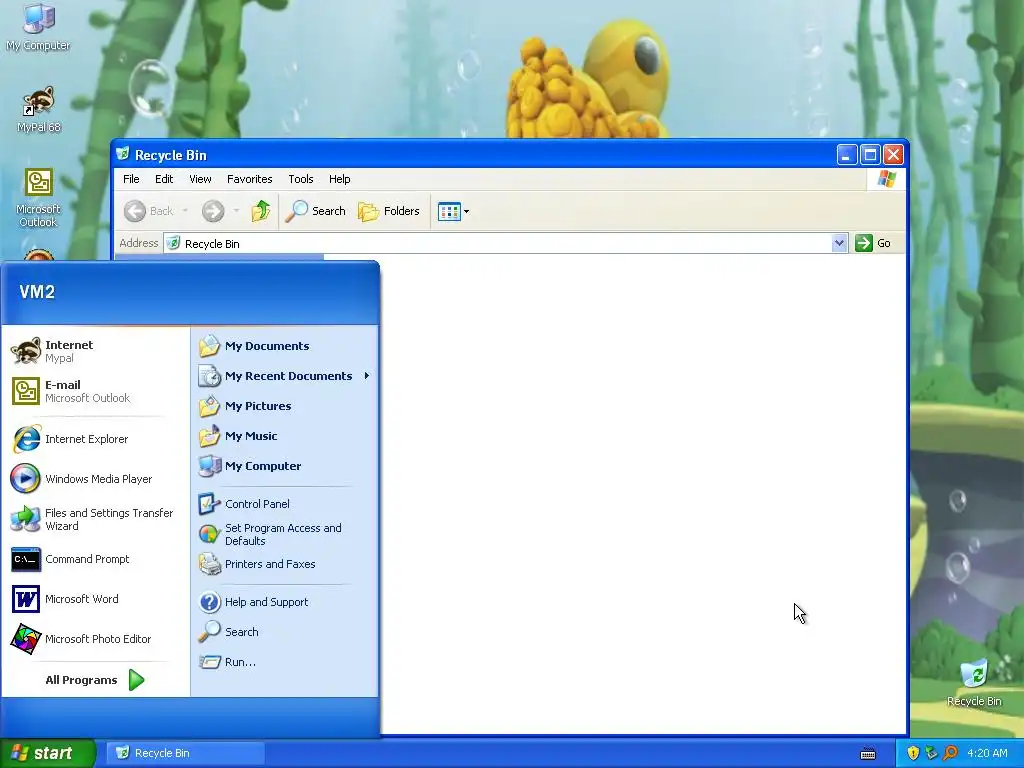The image size is (1024, 768).
Task: Click Search in Recycle Bin toolbar
Action: pos(315,211)
